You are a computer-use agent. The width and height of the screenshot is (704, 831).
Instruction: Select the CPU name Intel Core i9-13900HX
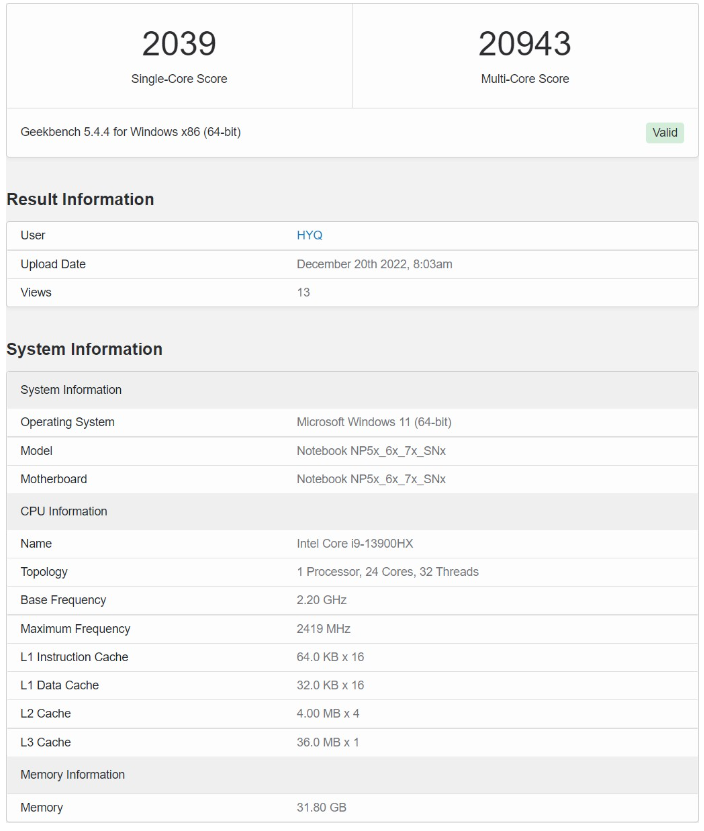[x=355, y=544]
